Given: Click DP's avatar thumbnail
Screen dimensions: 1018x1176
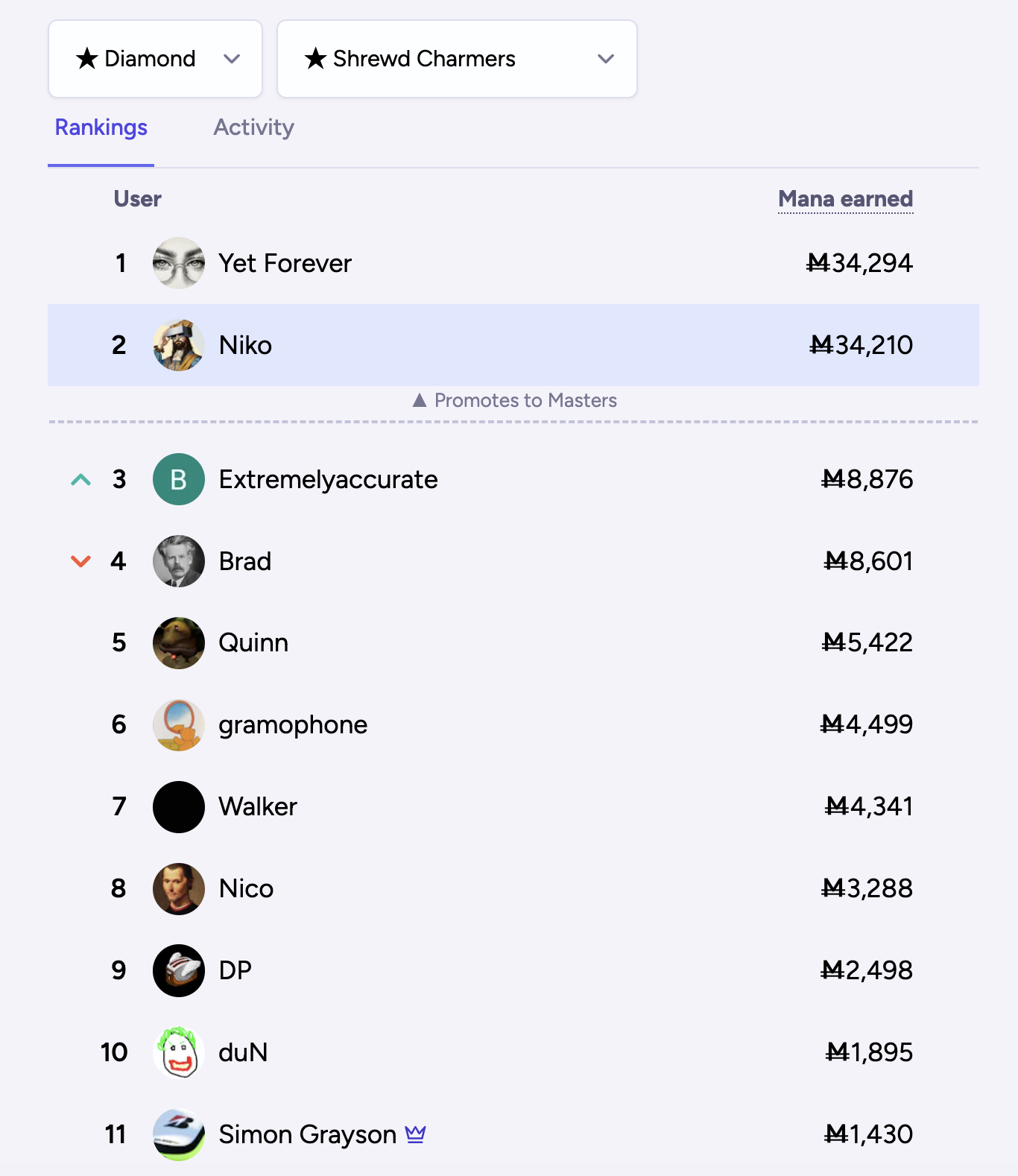Looking at the screenshot, I should click(179, 970).
